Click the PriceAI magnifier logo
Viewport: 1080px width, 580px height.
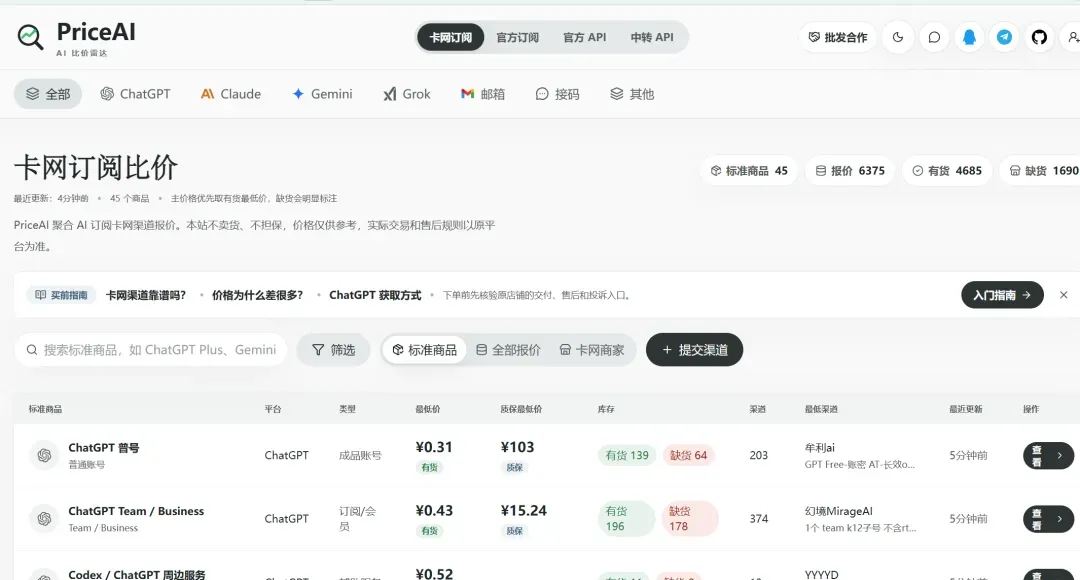tap(30, 37)
